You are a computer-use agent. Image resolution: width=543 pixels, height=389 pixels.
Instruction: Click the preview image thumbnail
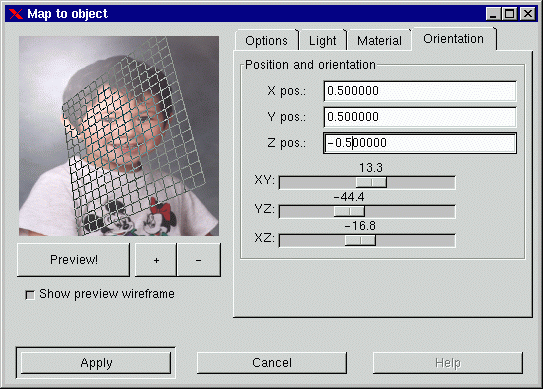[x=119, y=136]
